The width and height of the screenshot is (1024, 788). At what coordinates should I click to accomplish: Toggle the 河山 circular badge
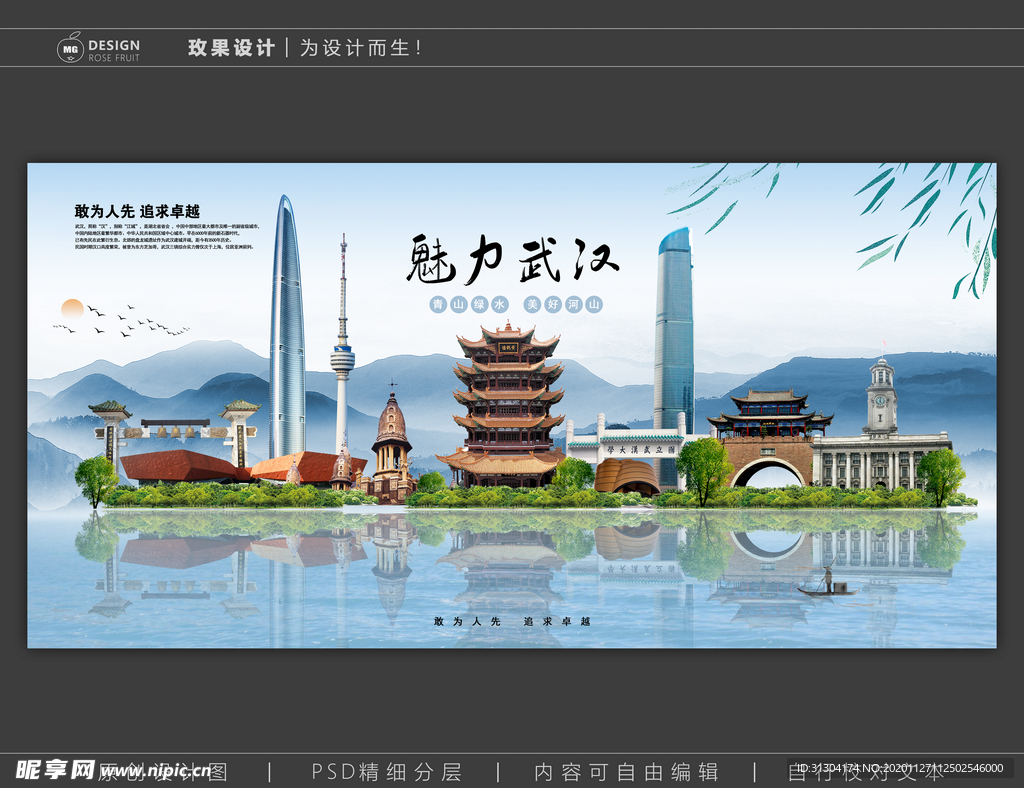coord(573,305)
